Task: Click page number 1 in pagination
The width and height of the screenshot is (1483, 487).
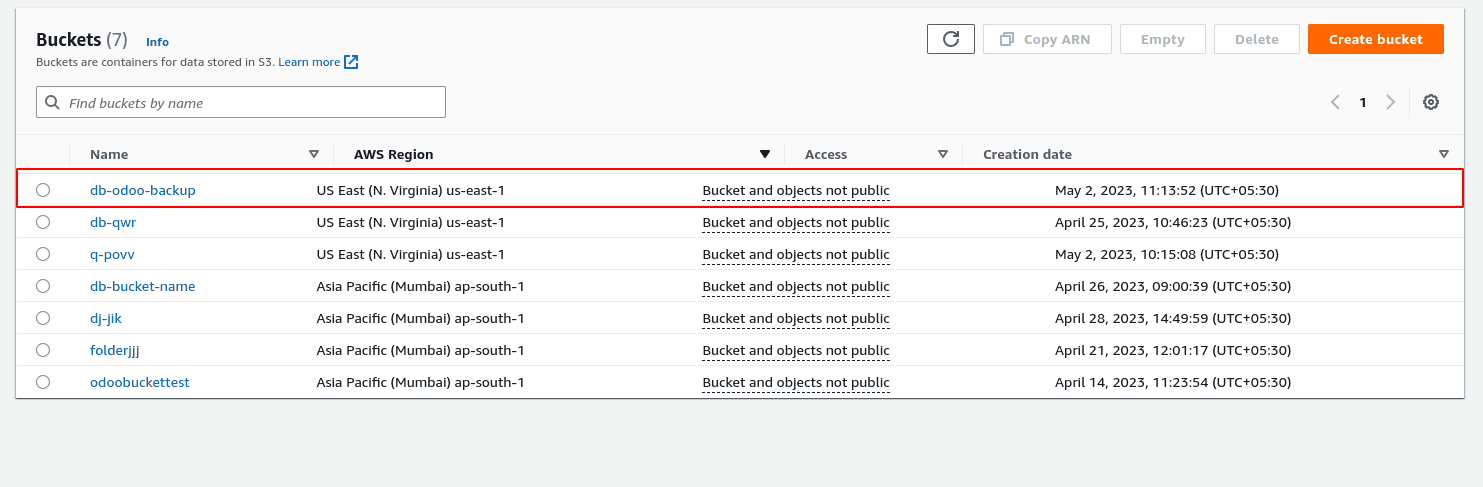Action: 1362,102
